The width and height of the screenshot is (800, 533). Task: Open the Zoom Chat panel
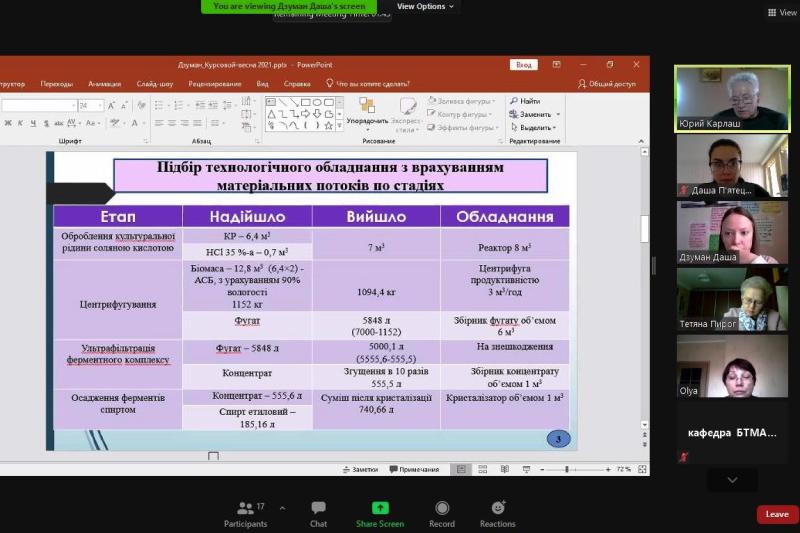318,513
